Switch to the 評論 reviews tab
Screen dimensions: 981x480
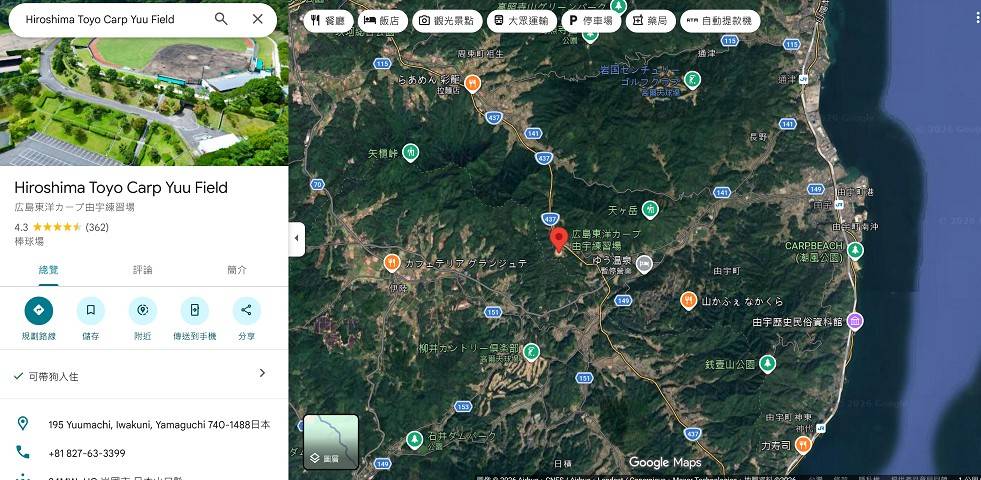point(143,270)
